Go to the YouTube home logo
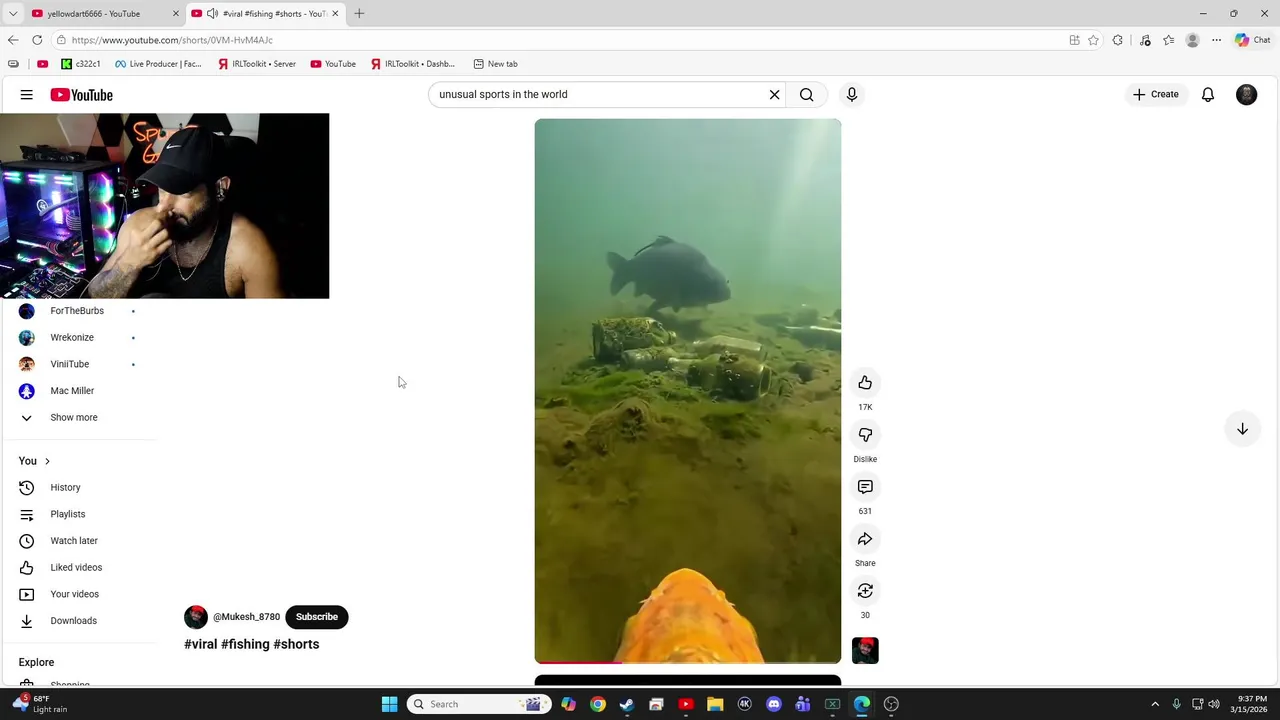1280x720 pixels. [82, 95]
